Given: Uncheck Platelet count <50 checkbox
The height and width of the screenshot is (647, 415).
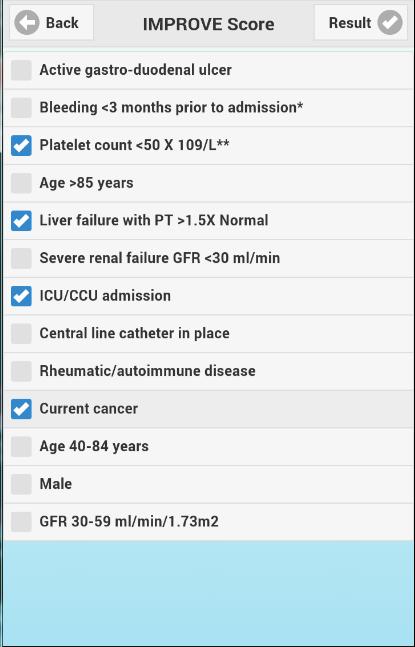Looking at the screenshot, I should (21, 145).
